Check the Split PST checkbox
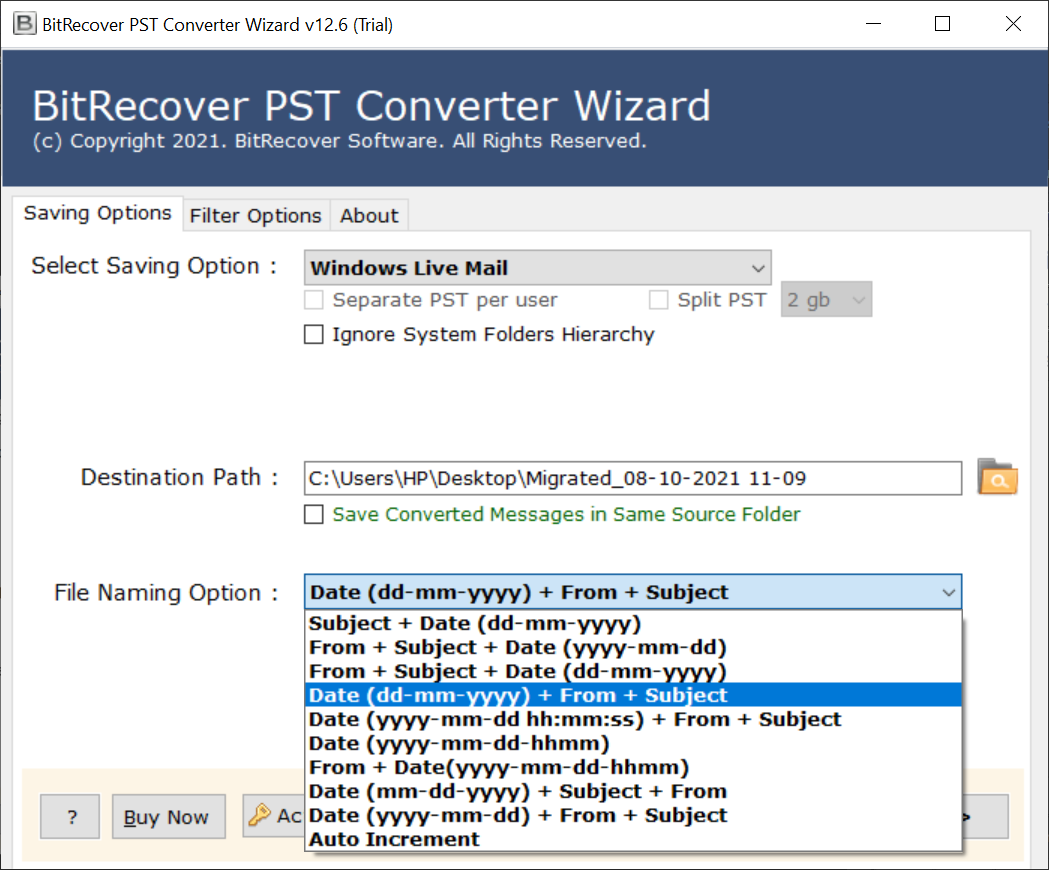1049x870 pixels. click(658, 300)
